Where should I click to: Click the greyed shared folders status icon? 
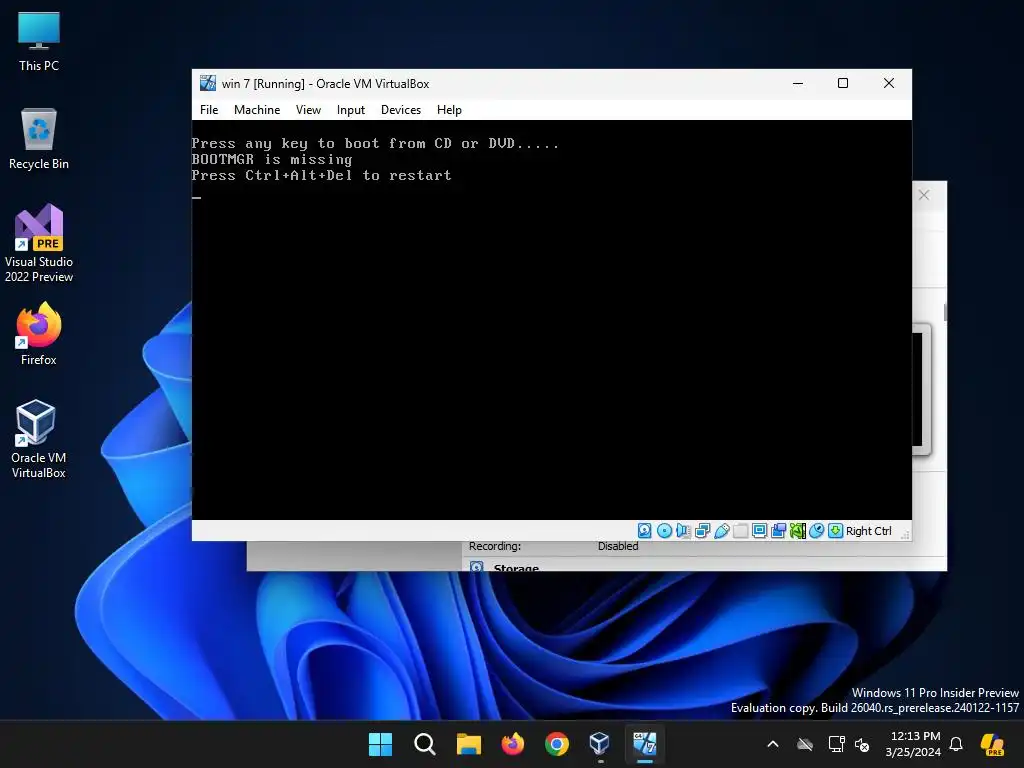[741, 531]
